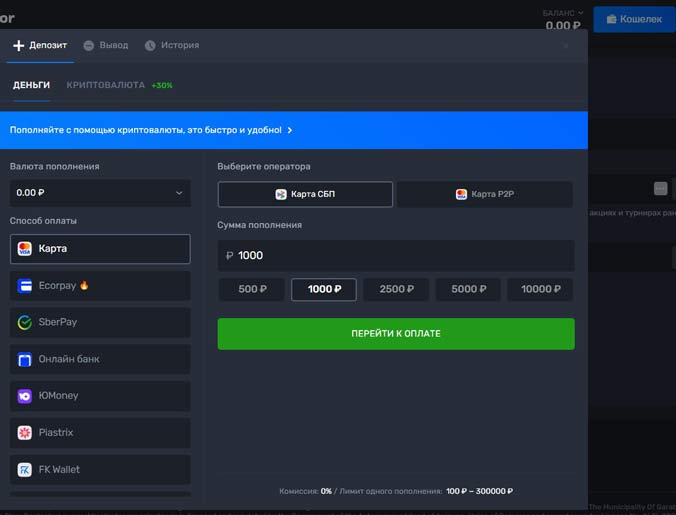Close the deposit dialog with X
Image resolution: width=676 pixels, height=515 pixels.
coord(566,46)
